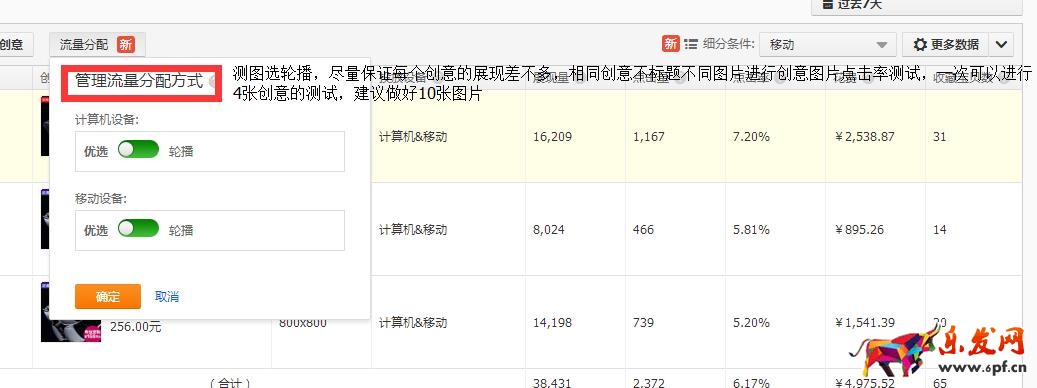The width and height of the screenshot is (1037, 388).
Task: Select the 800x800 size cell
Action: [x=302, y=324]
